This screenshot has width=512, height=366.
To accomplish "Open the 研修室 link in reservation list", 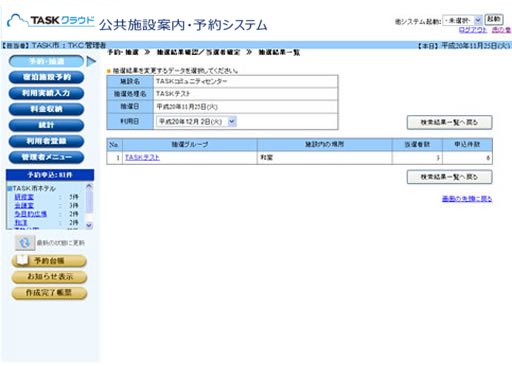I will 24,197.
